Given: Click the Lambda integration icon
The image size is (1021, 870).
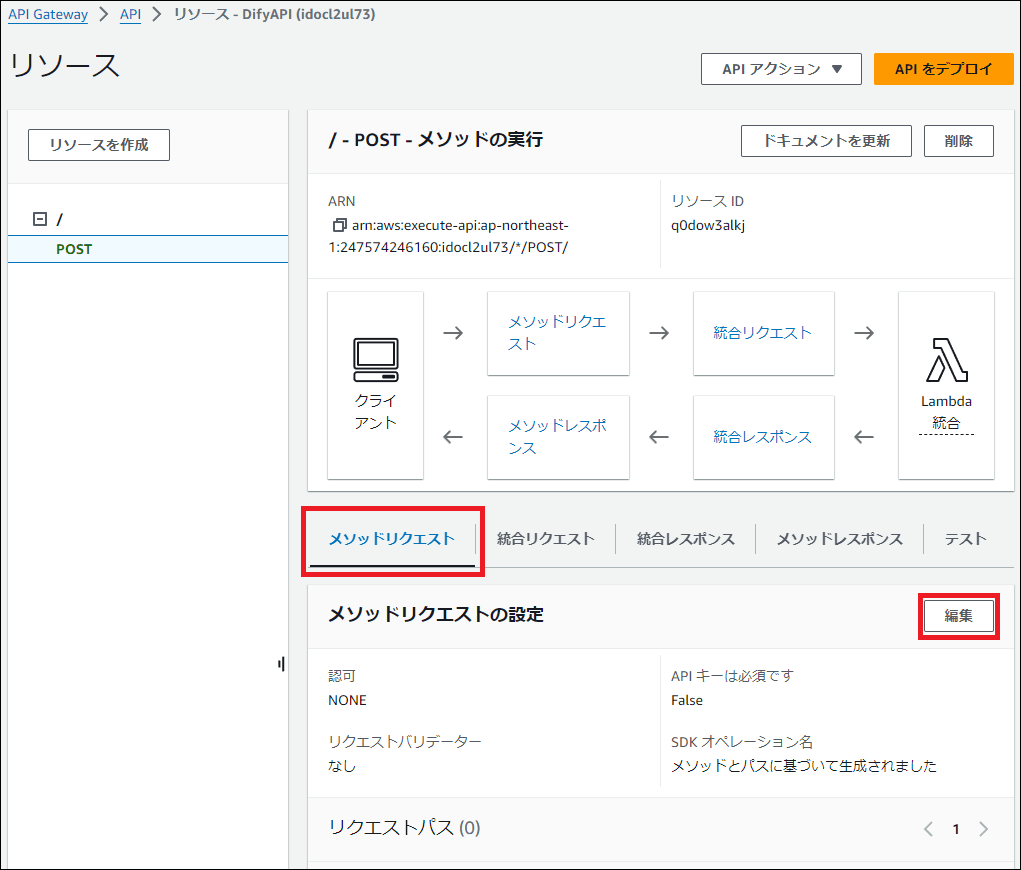Looking at the screenshot, I should pos(946,361).
